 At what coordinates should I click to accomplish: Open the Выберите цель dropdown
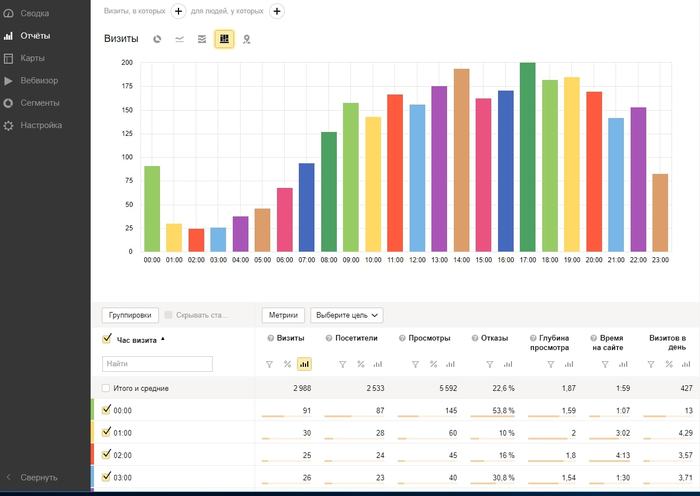(x=347, y=315)
